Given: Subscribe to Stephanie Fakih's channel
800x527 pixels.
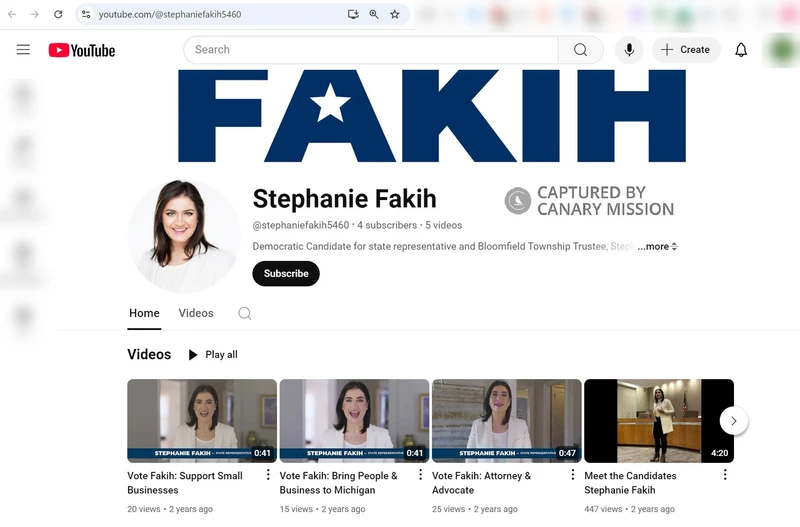Looking at the screenshot, I should [x=286, y=273].
